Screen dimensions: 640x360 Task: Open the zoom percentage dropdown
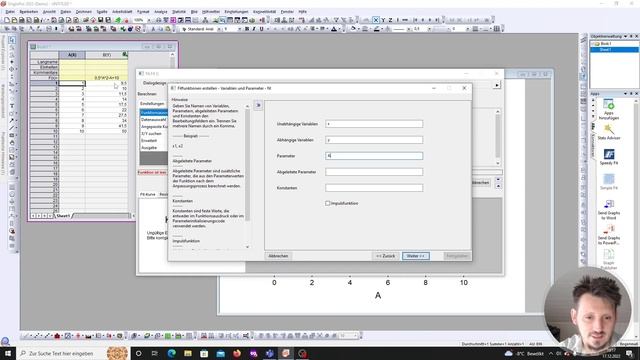[x=149, y=20]
